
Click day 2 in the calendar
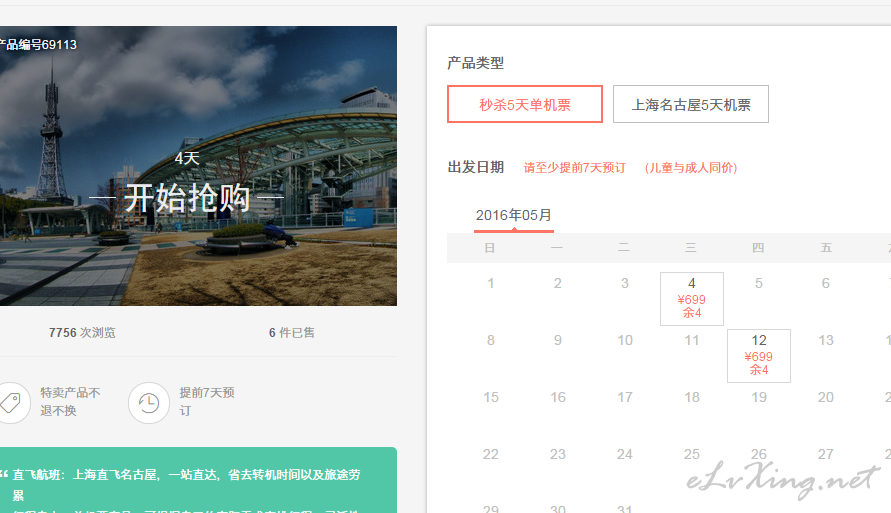[x=557, y=283]
